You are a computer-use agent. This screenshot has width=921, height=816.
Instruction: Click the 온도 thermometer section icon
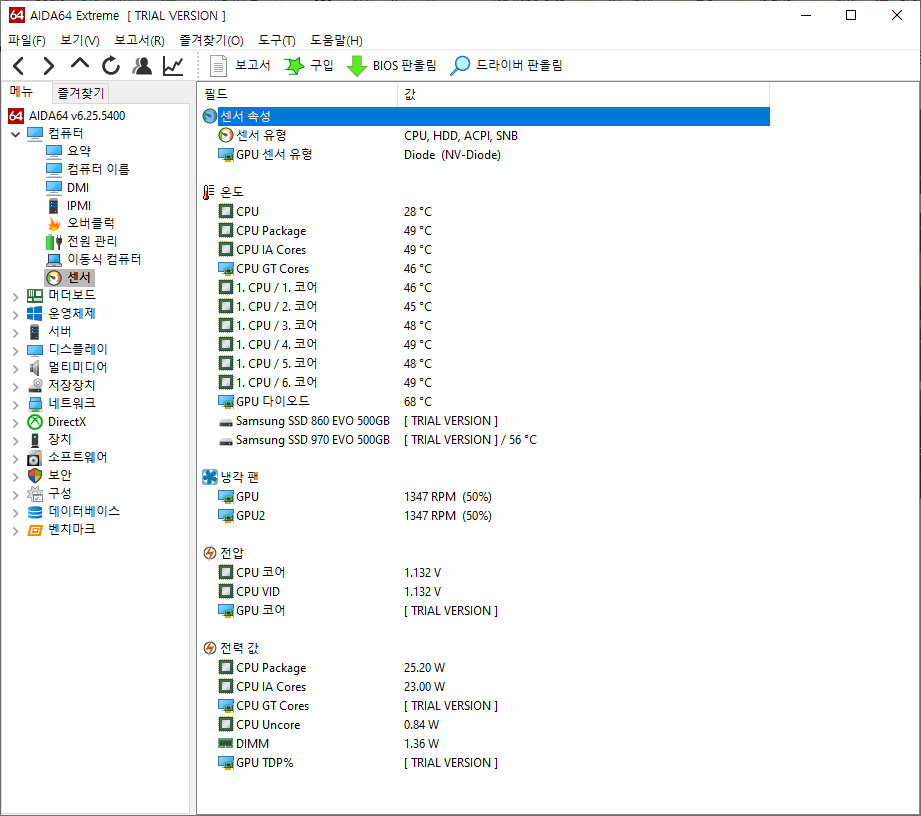point(209,192)
